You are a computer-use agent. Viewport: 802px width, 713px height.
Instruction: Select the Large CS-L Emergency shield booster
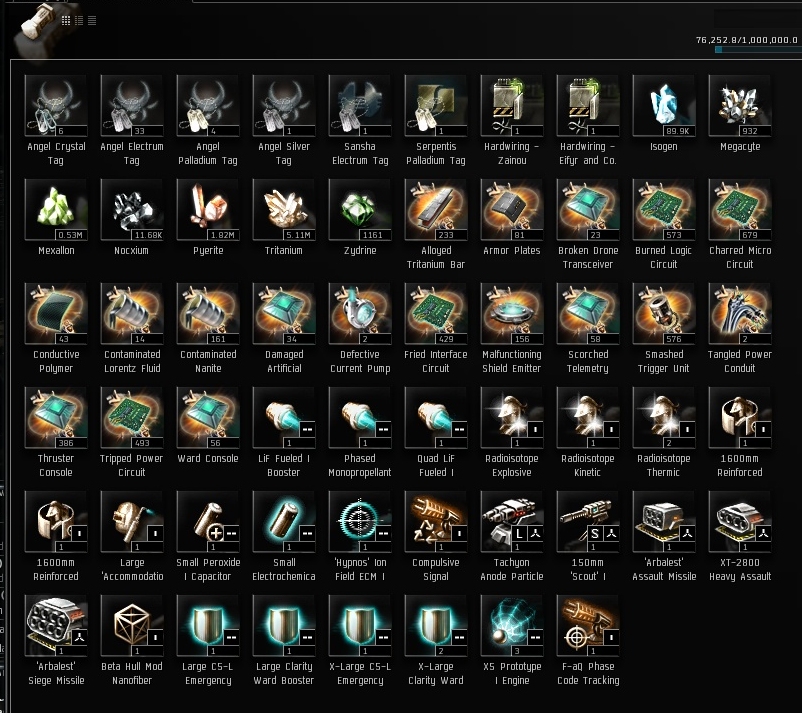click(x=208, y=626)
